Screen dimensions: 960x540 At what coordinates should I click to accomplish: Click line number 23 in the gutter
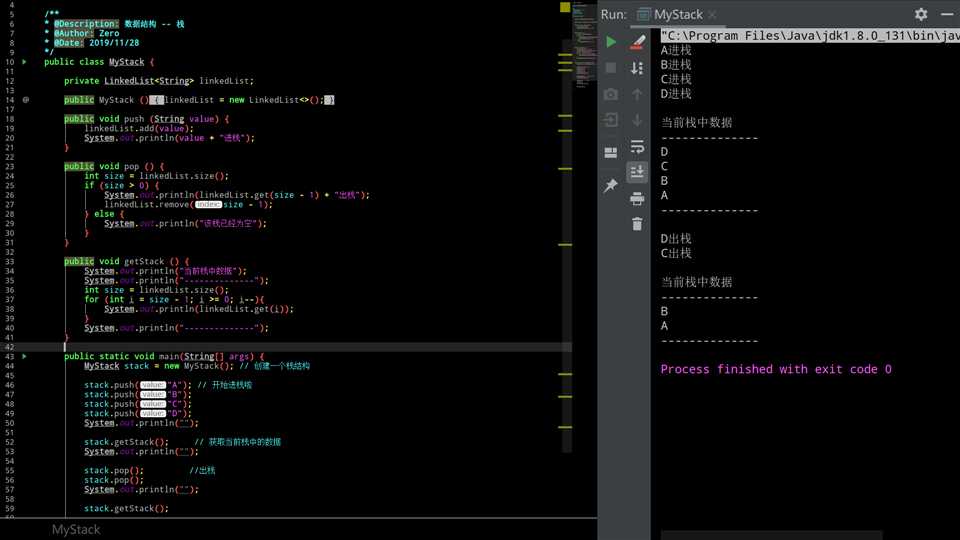(x=10, y=167)
